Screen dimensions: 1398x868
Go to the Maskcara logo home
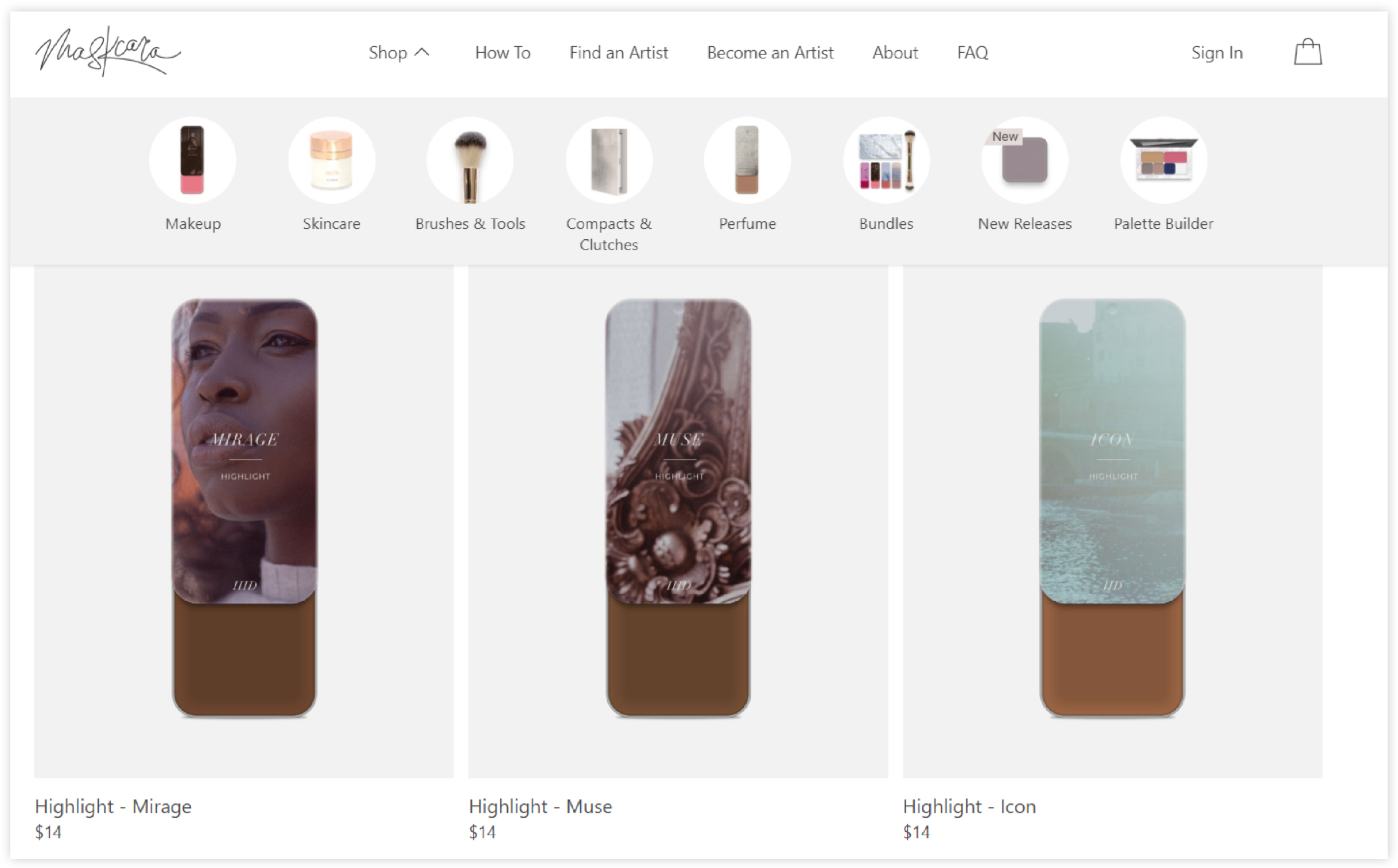pos(108,51)
